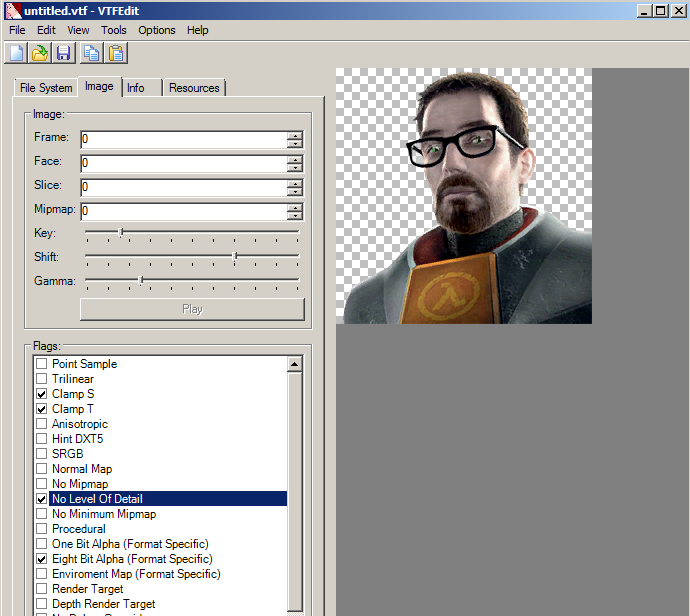The height and width of the screenshot is (616, 690).
Task: Click the Shift slider handle
Action: pyautogui.click(x=235, y=257)
